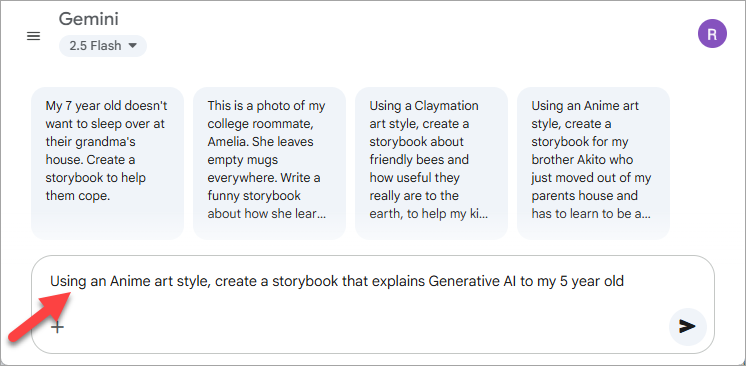Choose the Anime brother Akito storybook card

[593, 163]
